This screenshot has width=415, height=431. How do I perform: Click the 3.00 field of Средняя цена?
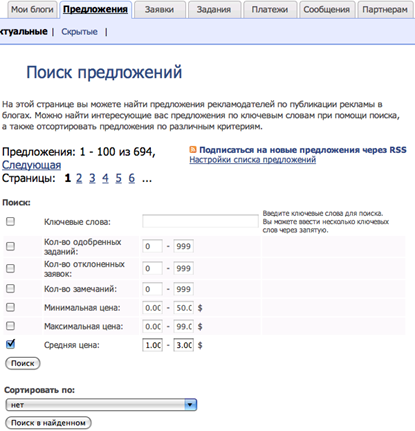pos(183,345)
